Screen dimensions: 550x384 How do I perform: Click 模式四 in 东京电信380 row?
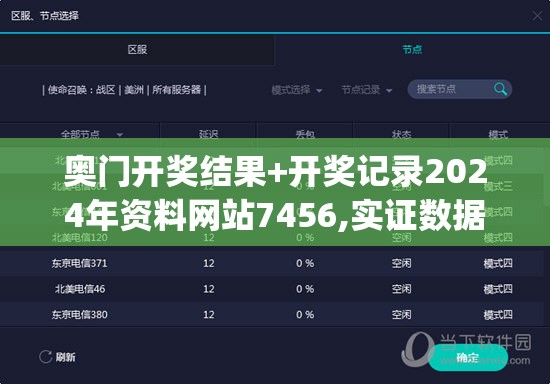pyautogui.click(x=498, y=315)
